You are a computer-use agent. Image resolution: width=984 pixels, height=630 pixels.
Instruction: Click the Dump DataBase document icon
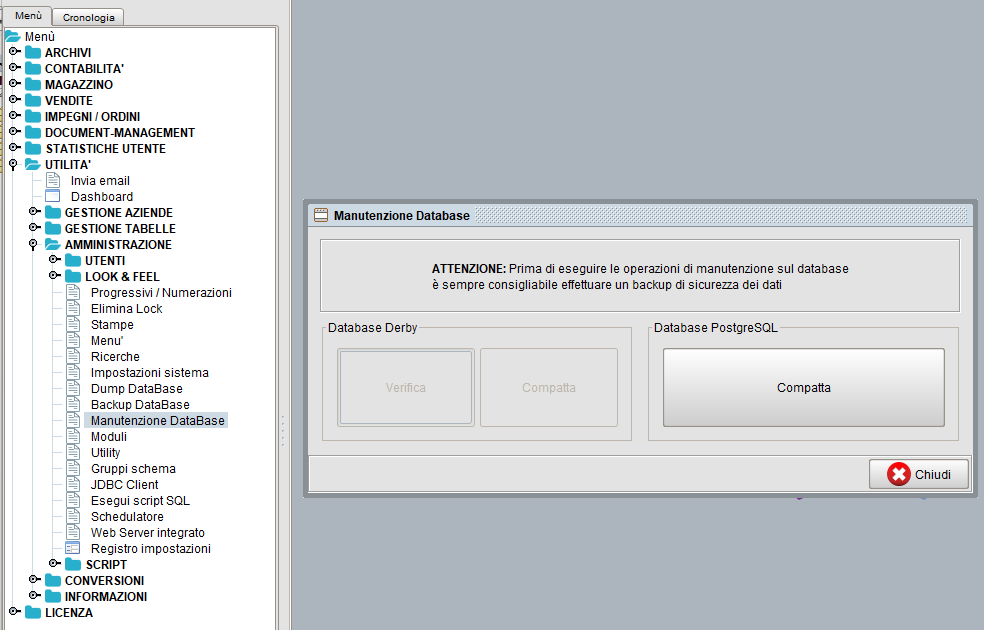click(x=73, y=388)
